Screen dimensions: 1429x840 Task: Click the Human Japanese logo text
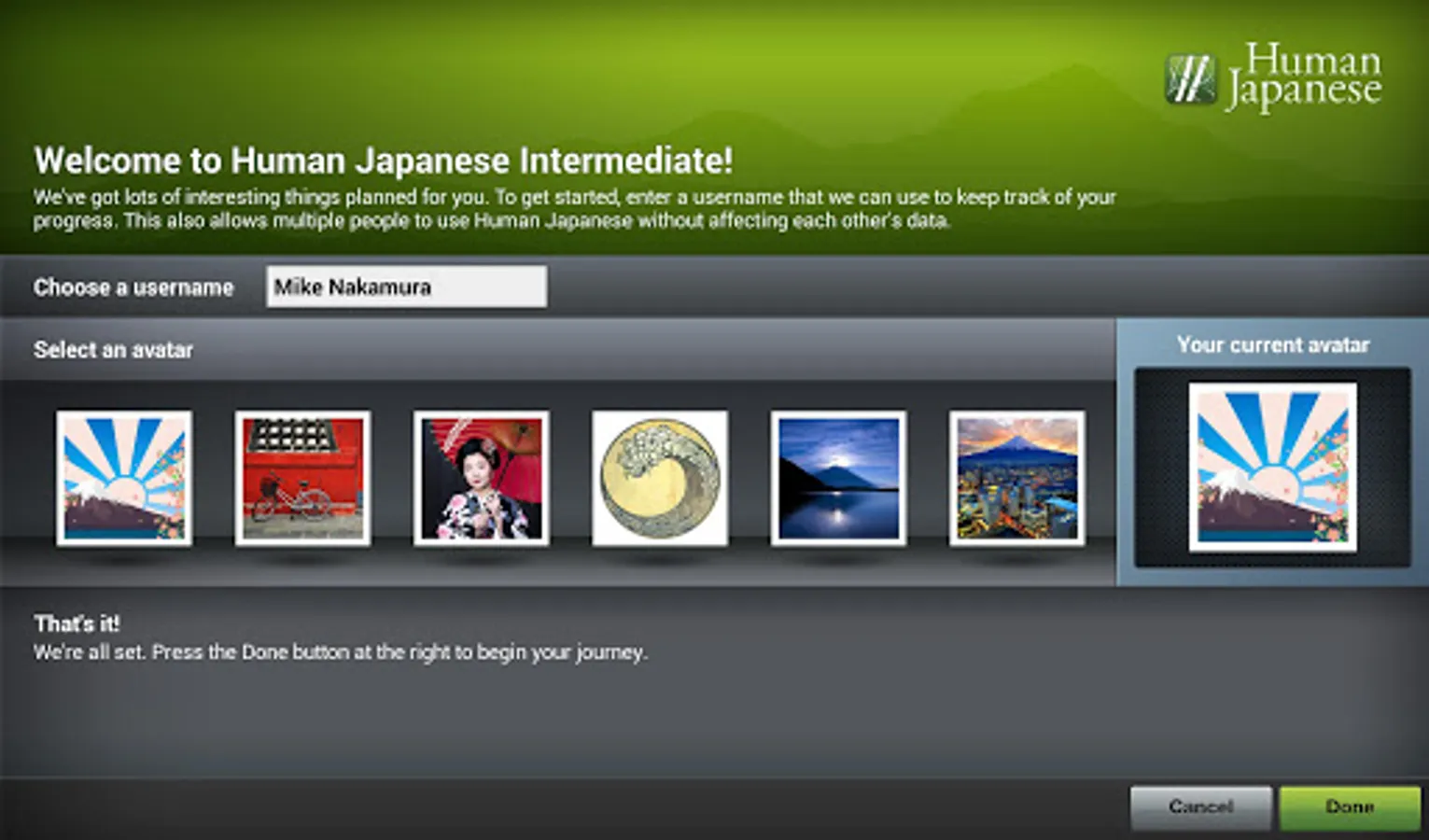pos(1304,77)
